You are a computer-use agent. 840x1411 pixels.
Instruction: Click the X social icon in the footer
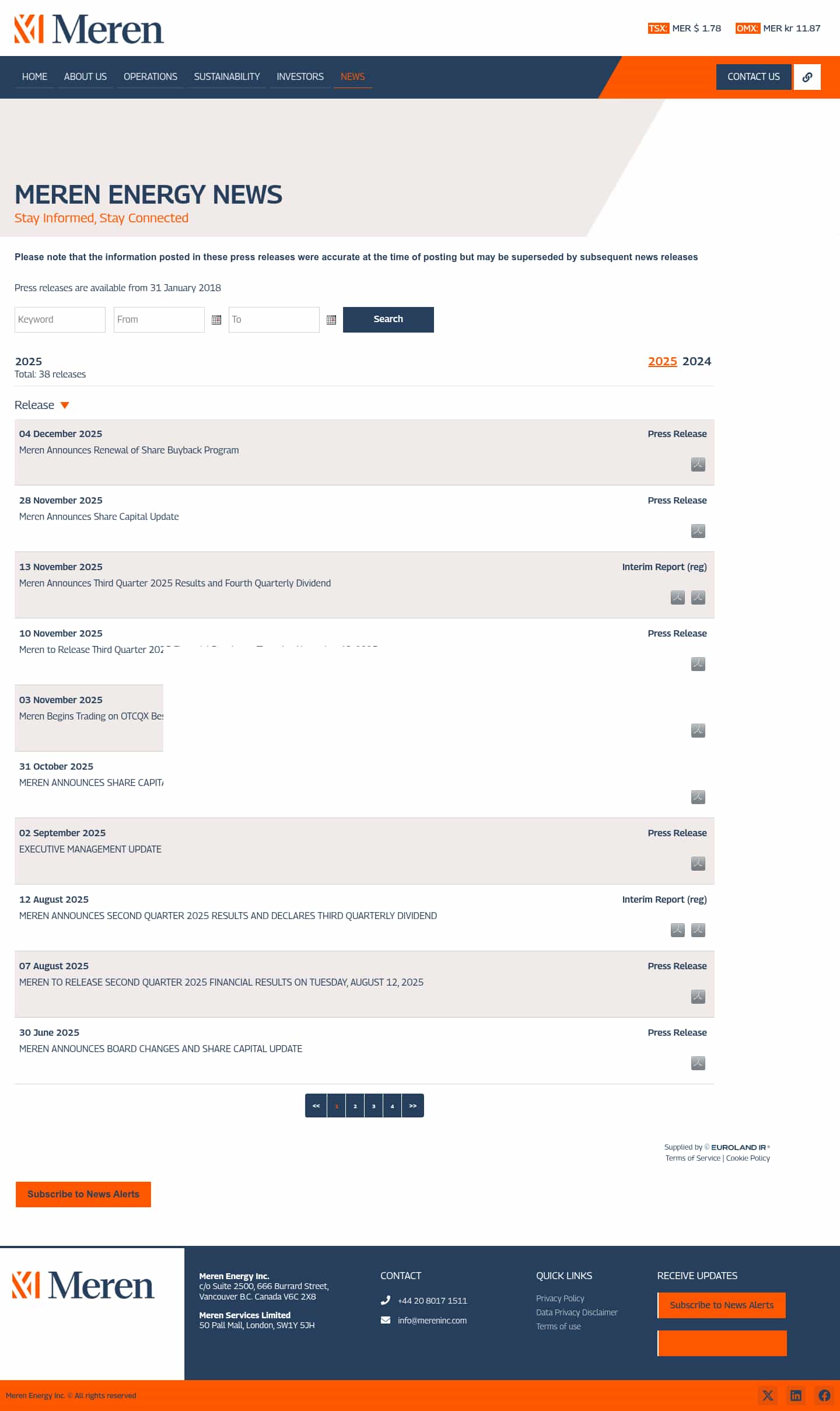(768, 1395)
